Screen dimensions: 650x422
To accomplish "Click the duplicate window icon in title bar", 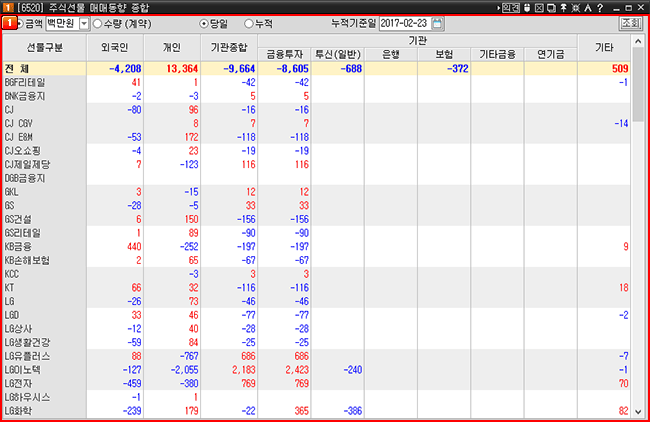I will click(551, 8).
